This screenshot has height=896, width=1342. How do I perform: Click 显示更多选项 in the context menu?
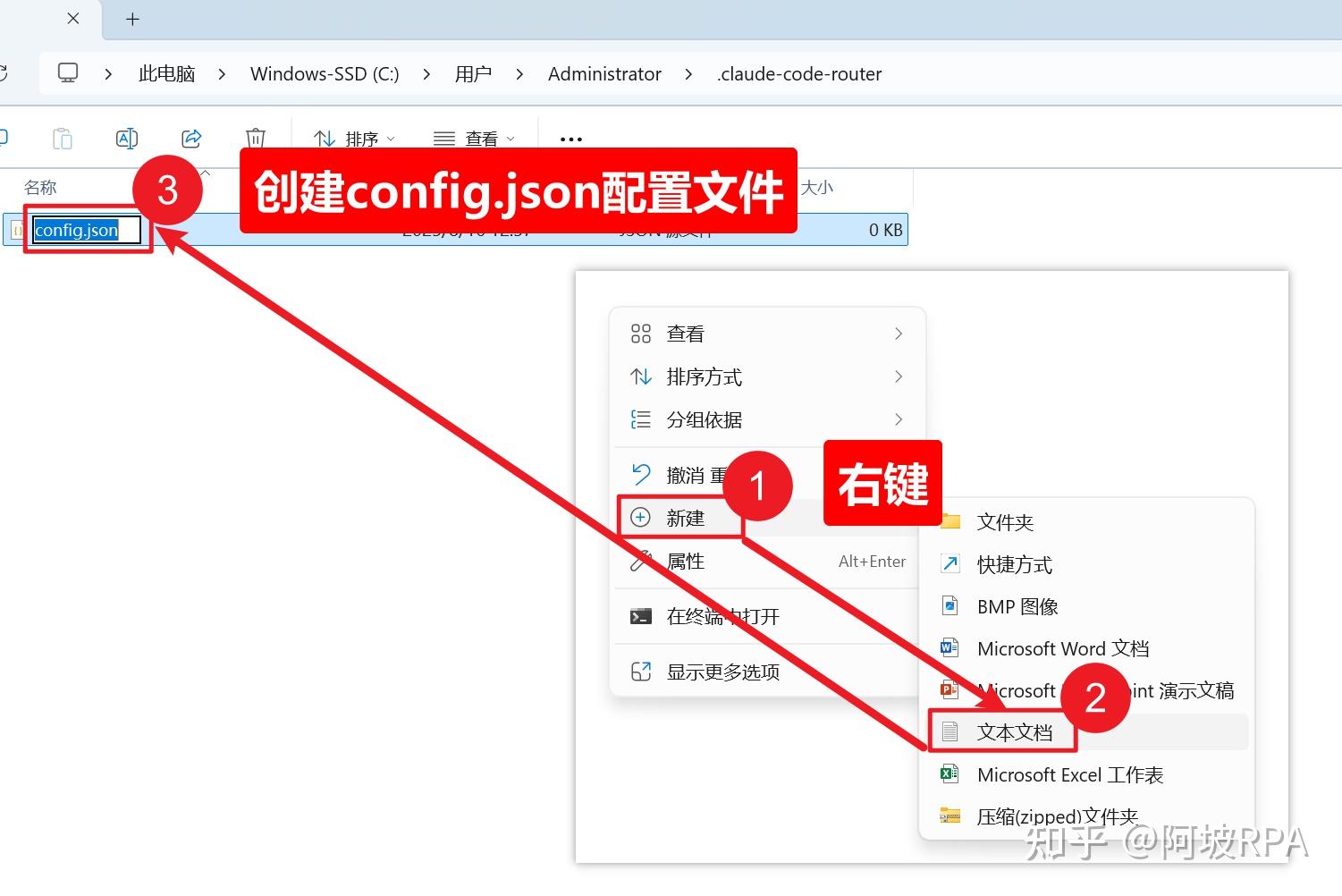pyautogui.click(x=722, y=672)
